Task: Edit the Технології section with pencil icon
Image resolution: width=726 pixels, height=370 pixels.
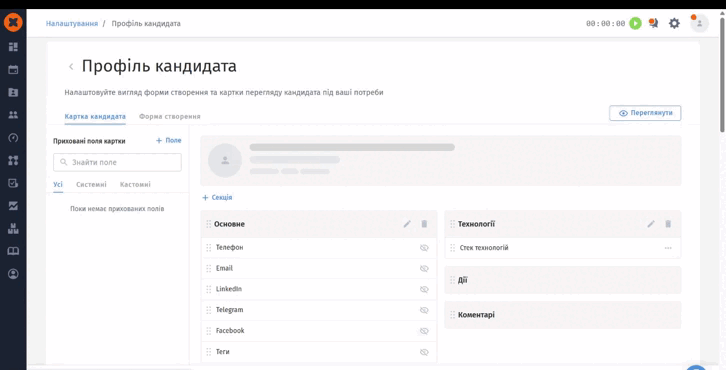Action: click(651, 224)
